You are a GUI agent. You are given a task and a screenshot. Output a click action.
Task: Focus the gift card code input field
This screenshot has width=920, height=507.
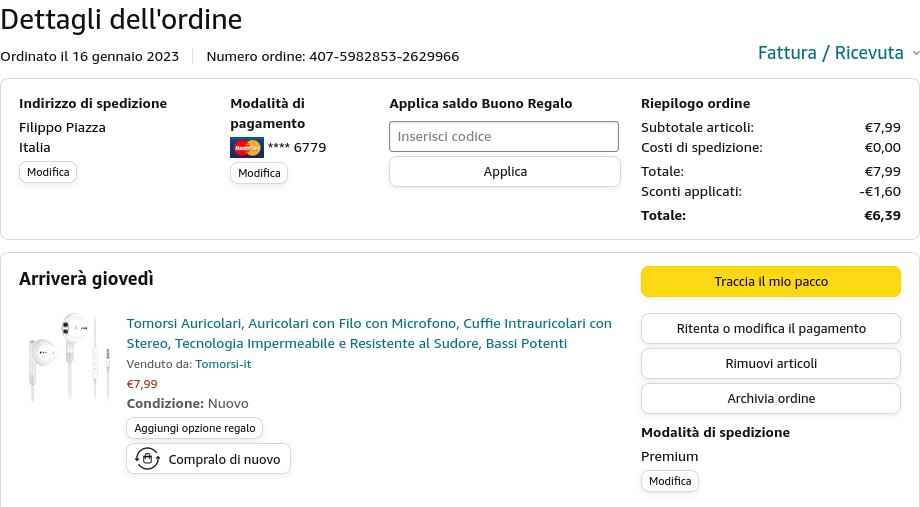(x=504, y=136)
